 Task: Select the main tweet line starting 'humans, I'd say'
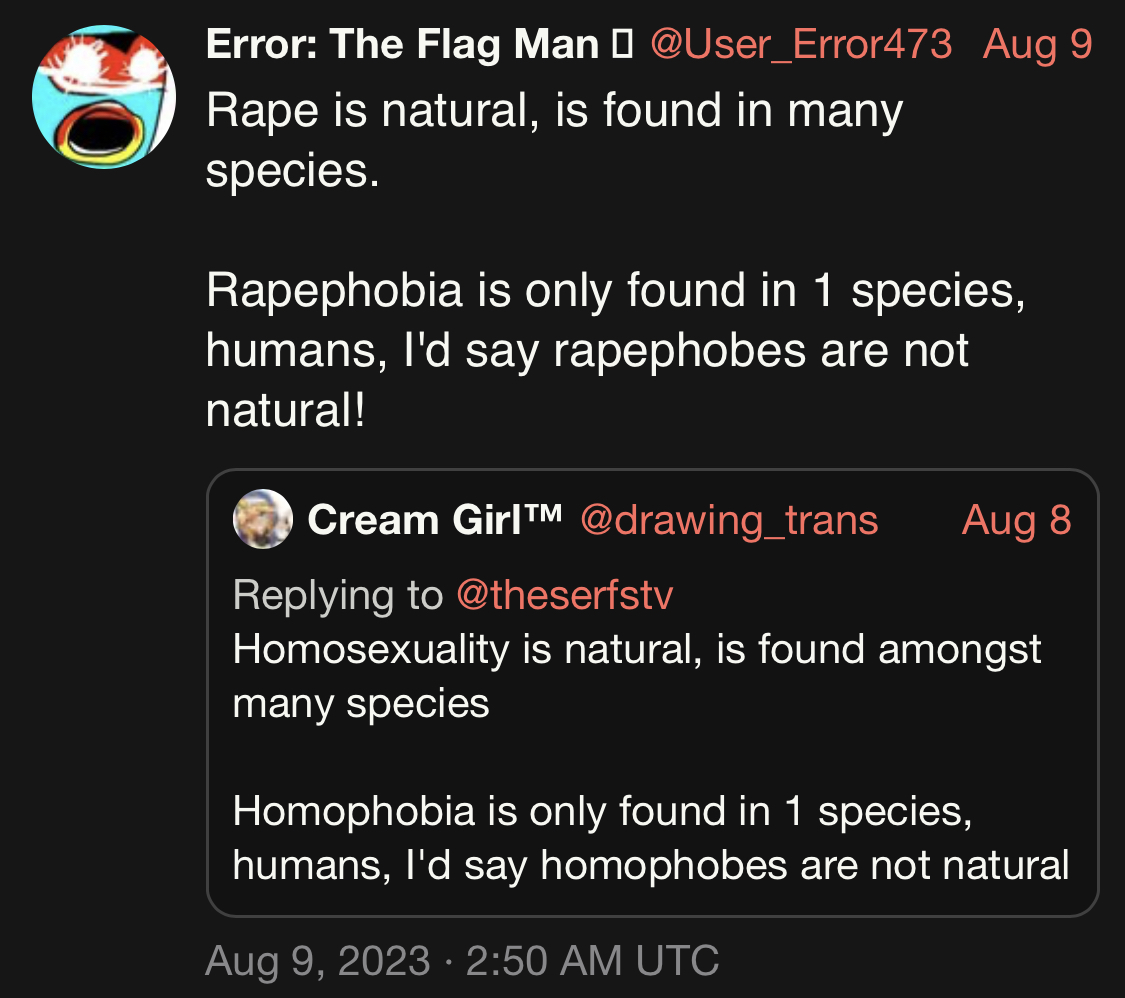[587, 350]
